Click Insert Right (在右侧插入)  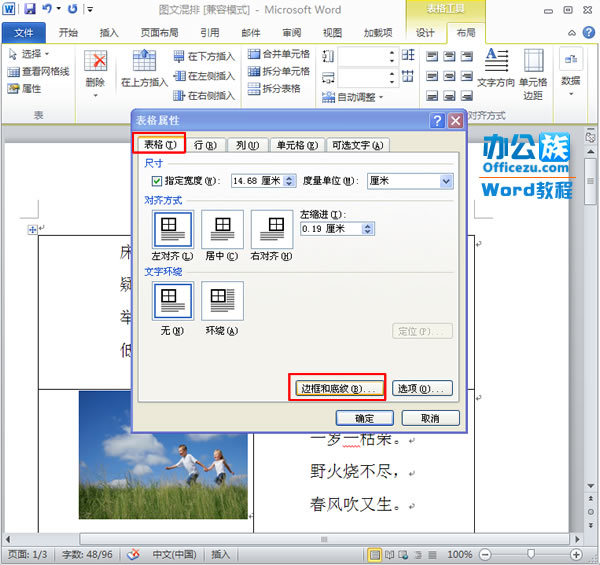pyautogui.click(x=204, y=95)
